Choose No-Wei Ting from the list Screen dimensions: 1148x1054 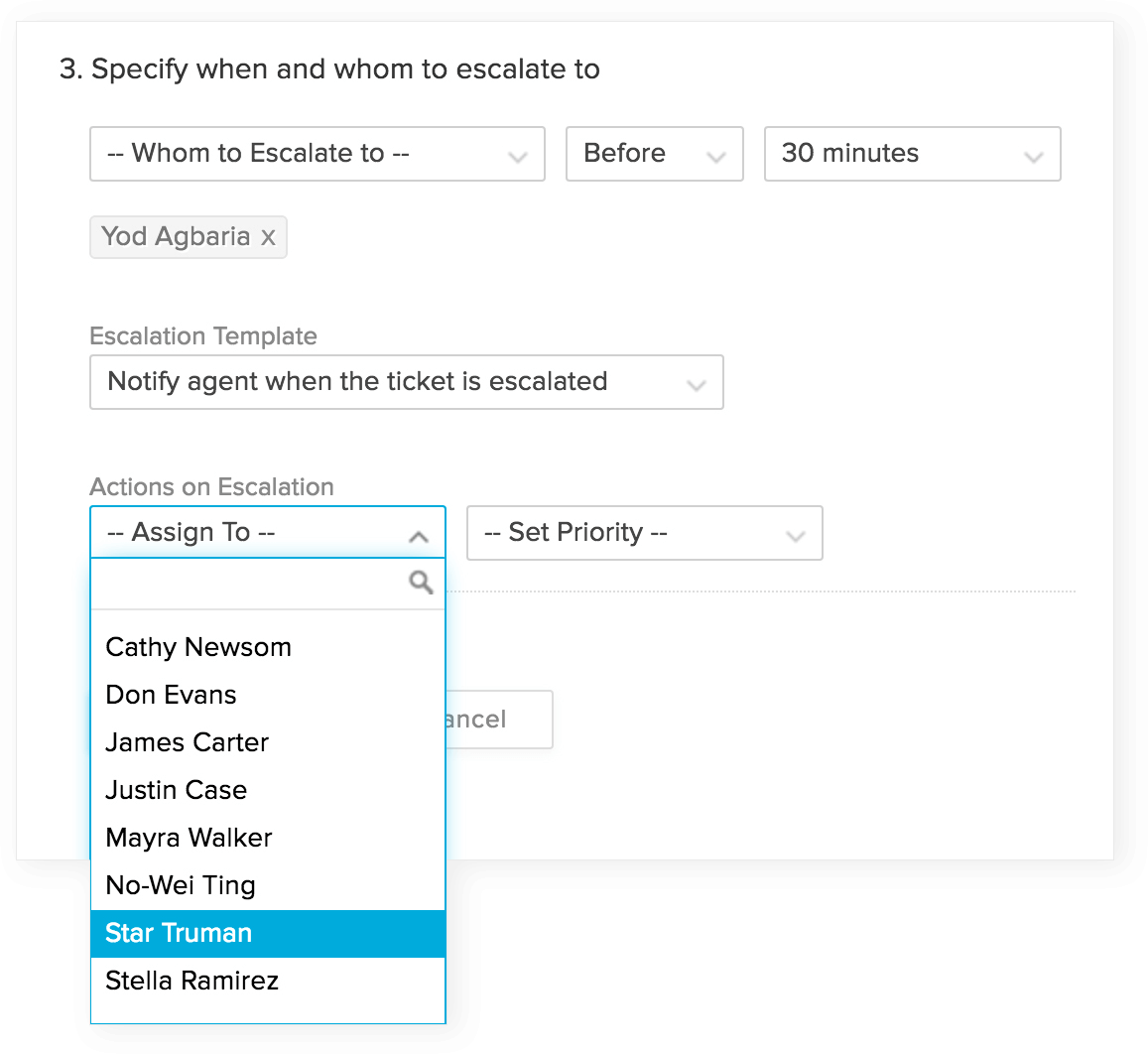coord(181,885)
